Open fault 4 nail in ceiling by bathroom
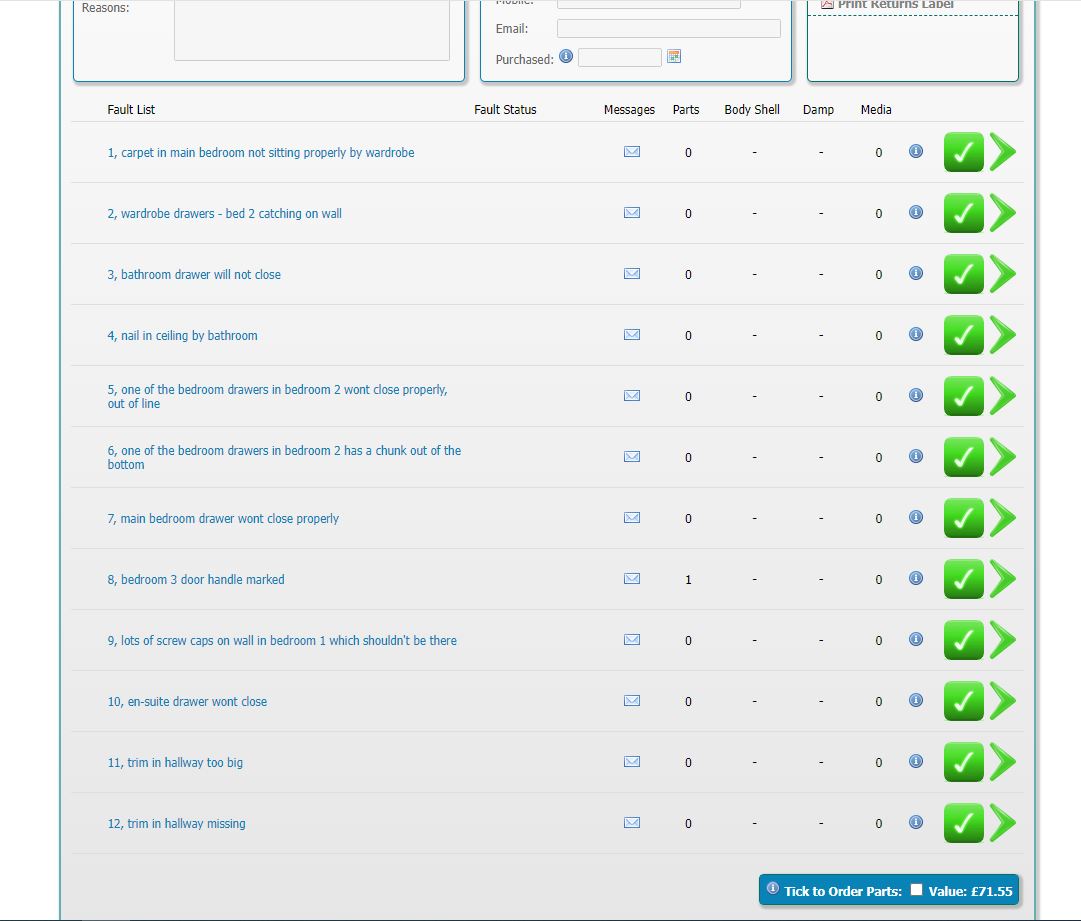 click(182, 336)
